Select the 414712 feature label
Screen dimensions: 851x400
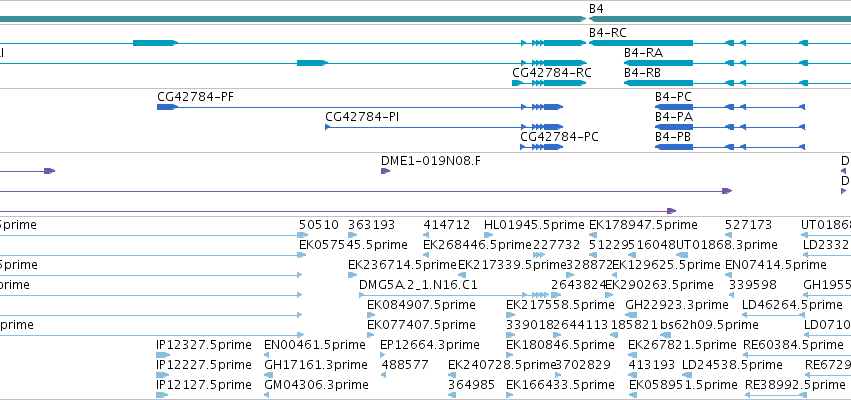pos(447,225)
